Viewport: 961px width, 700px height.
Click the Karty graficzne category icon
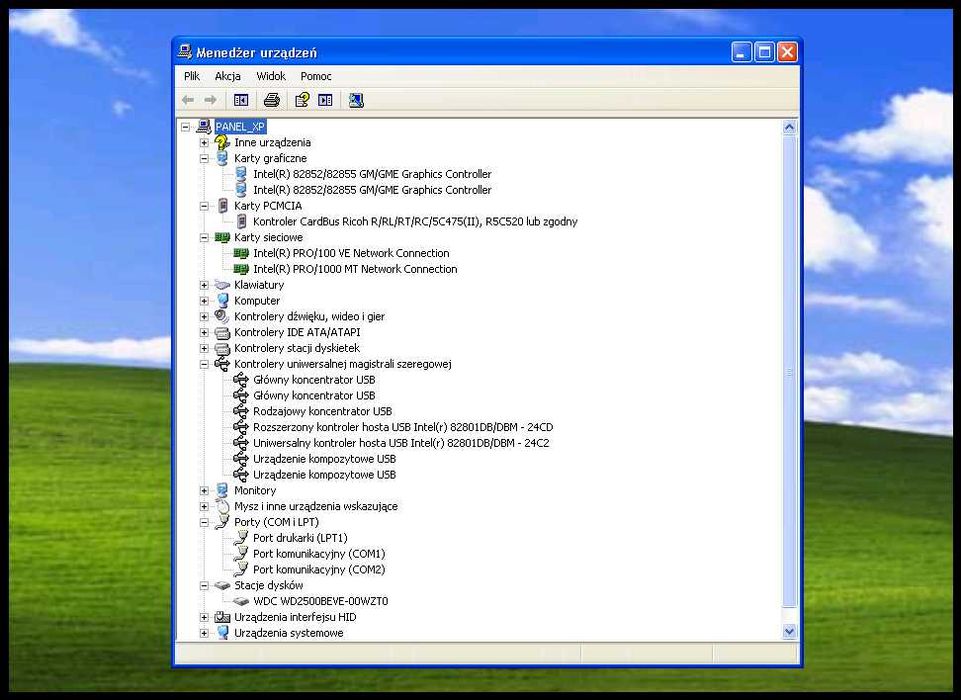click(x=222, y=158)
